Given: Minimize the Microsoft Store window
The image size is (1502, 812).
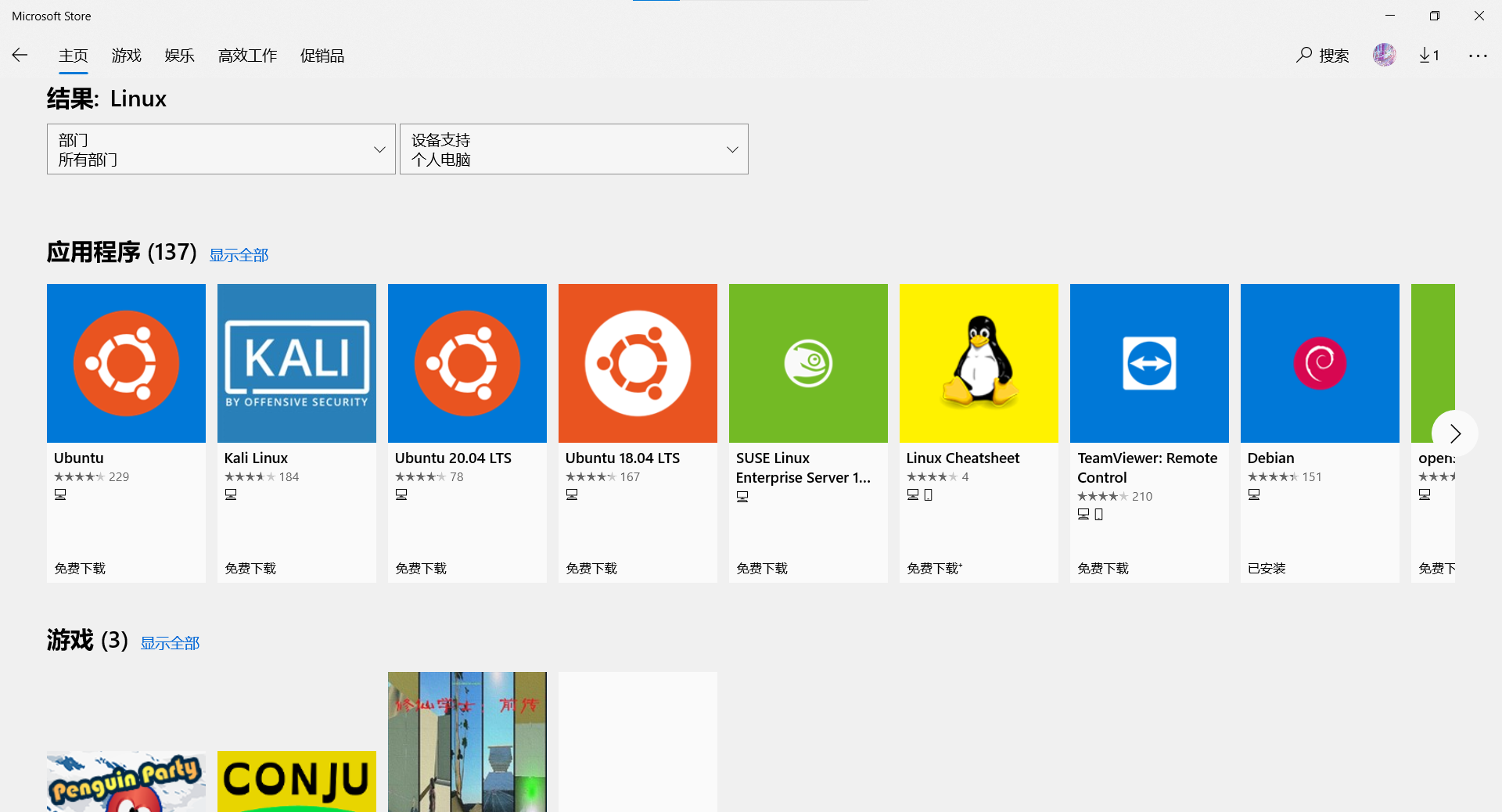Looking at the screenshot, I should click(x=1390, y=16).
